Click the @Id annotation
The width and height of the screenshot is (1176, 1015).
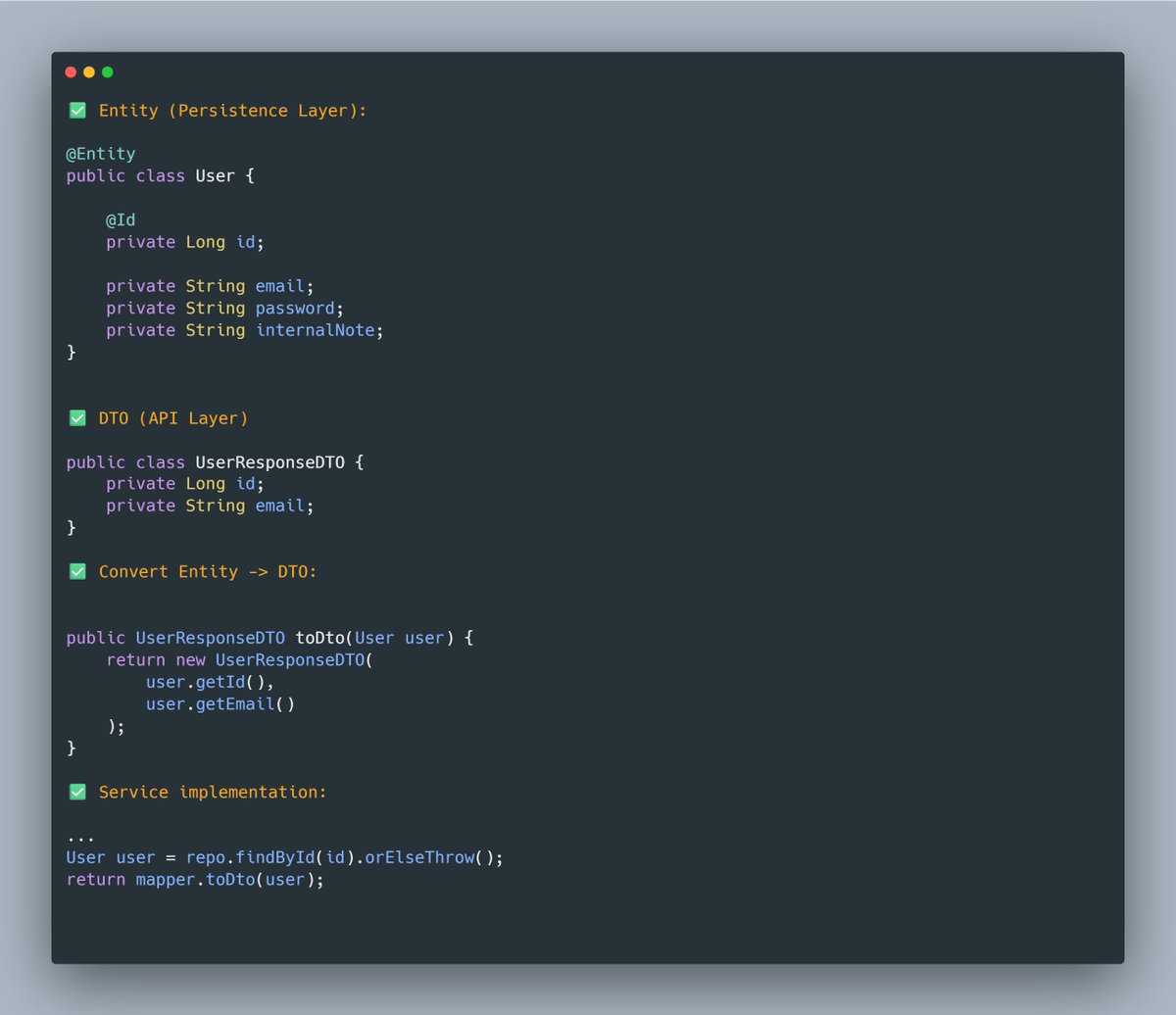(122, 219)
